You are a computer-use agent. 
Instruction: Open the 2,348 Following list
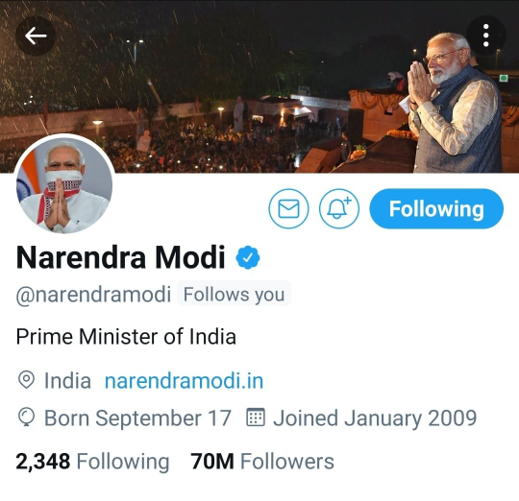pyautogui.click(x=92, y=461)
